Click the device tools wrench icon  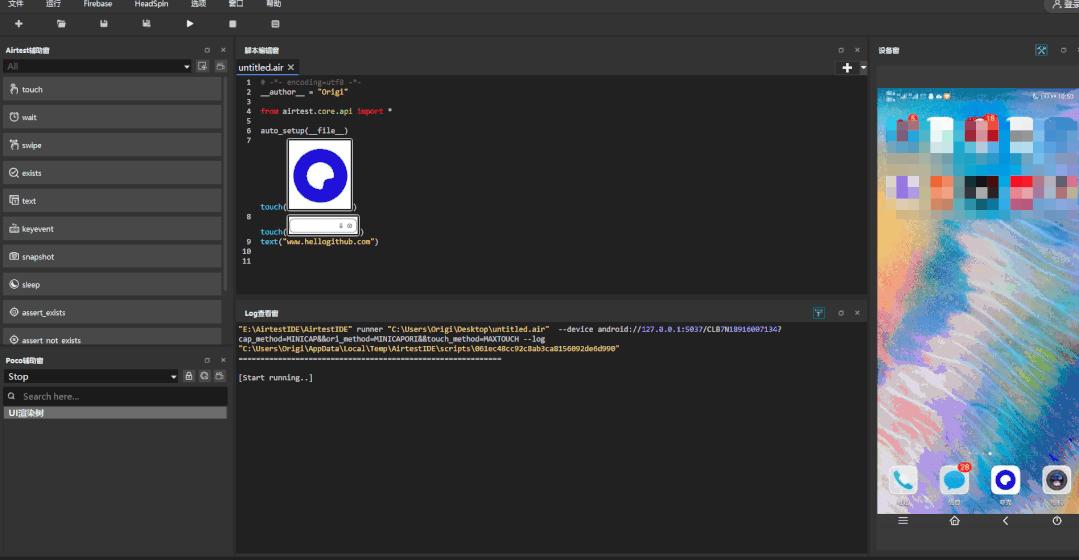(x=1041, y=50)
